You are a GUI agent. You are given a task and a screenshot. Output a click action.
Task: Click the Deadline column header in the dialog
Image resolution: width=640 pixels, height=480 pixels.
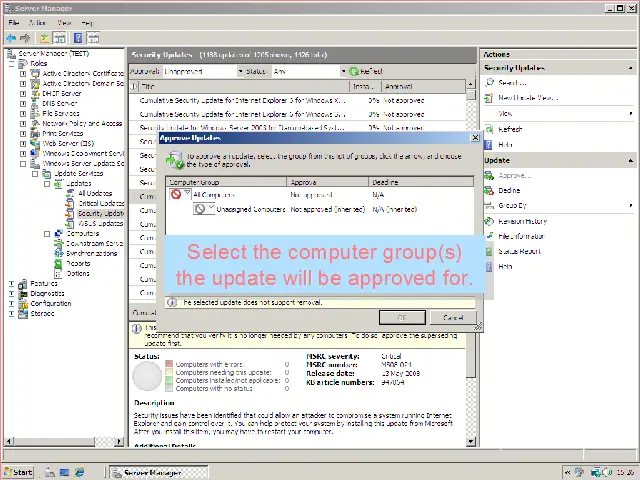click(421, 182)
